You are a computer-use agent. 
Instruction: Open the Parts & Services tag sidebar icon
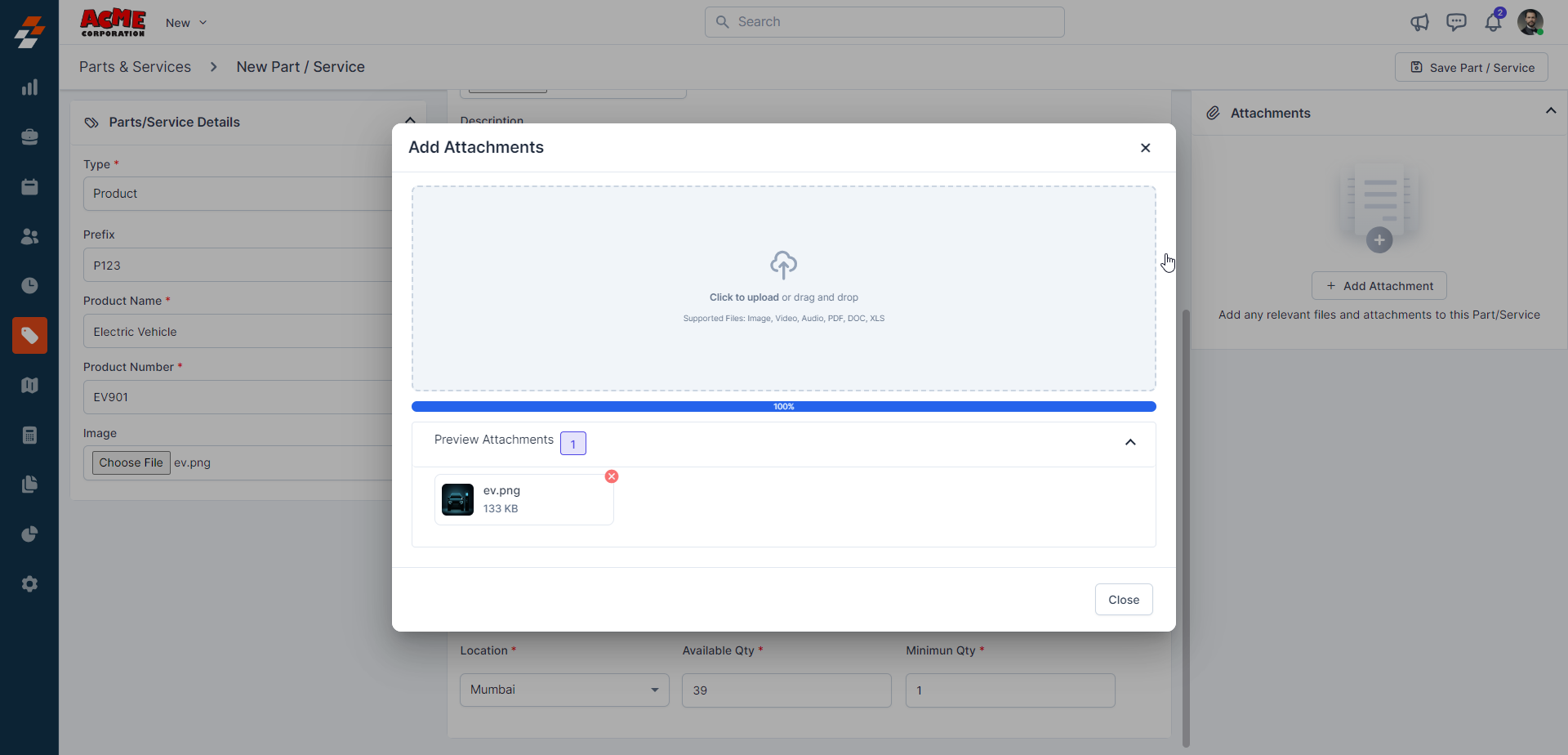(x=29, y=335)
